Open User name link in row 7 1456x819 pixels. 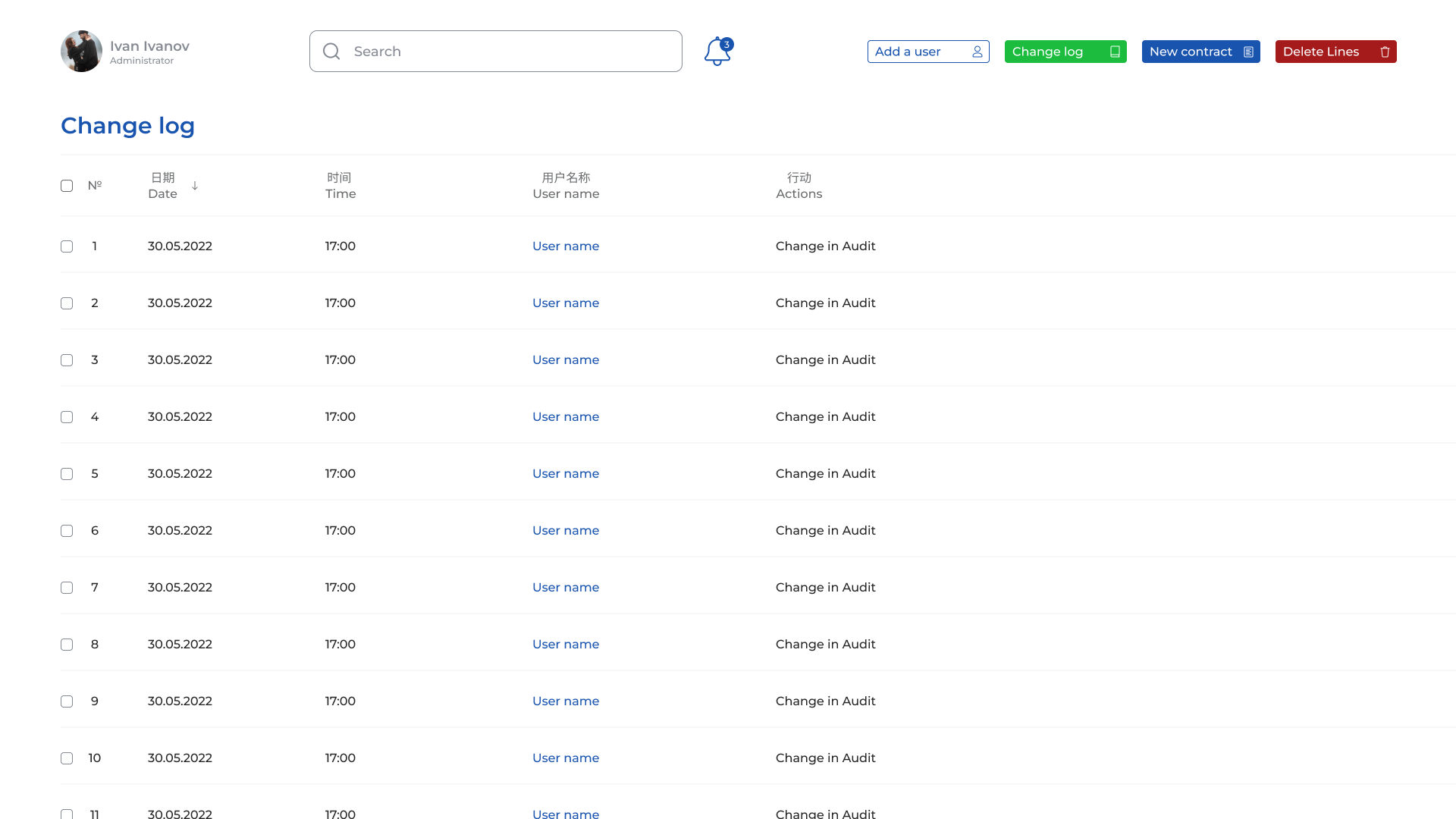(x=566, y=587)
